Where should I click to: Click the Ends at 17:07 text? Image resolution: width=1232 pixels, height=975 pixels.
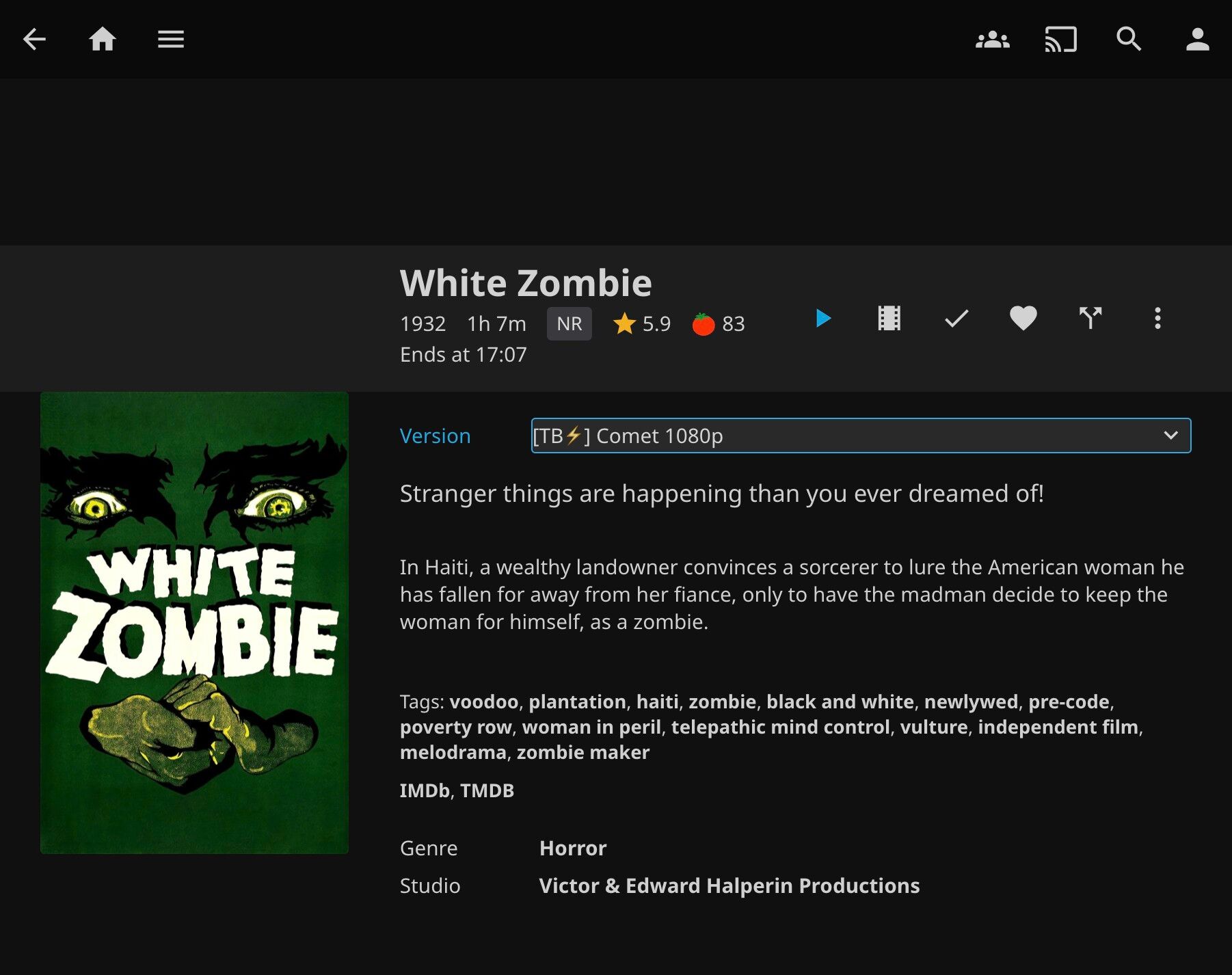(464, 354)
